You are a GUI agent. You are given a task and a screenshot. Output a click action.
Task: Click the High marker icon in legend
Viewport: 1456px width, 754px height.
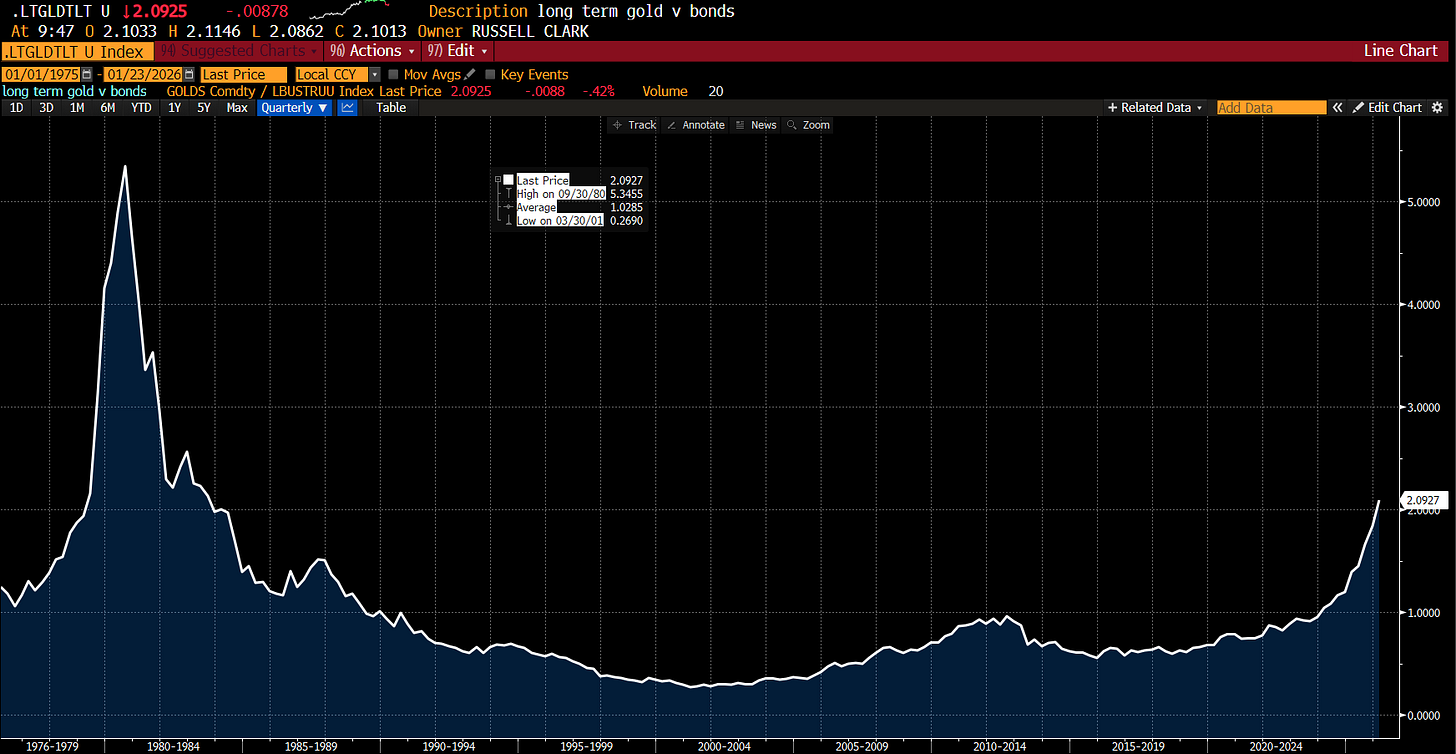509,194
